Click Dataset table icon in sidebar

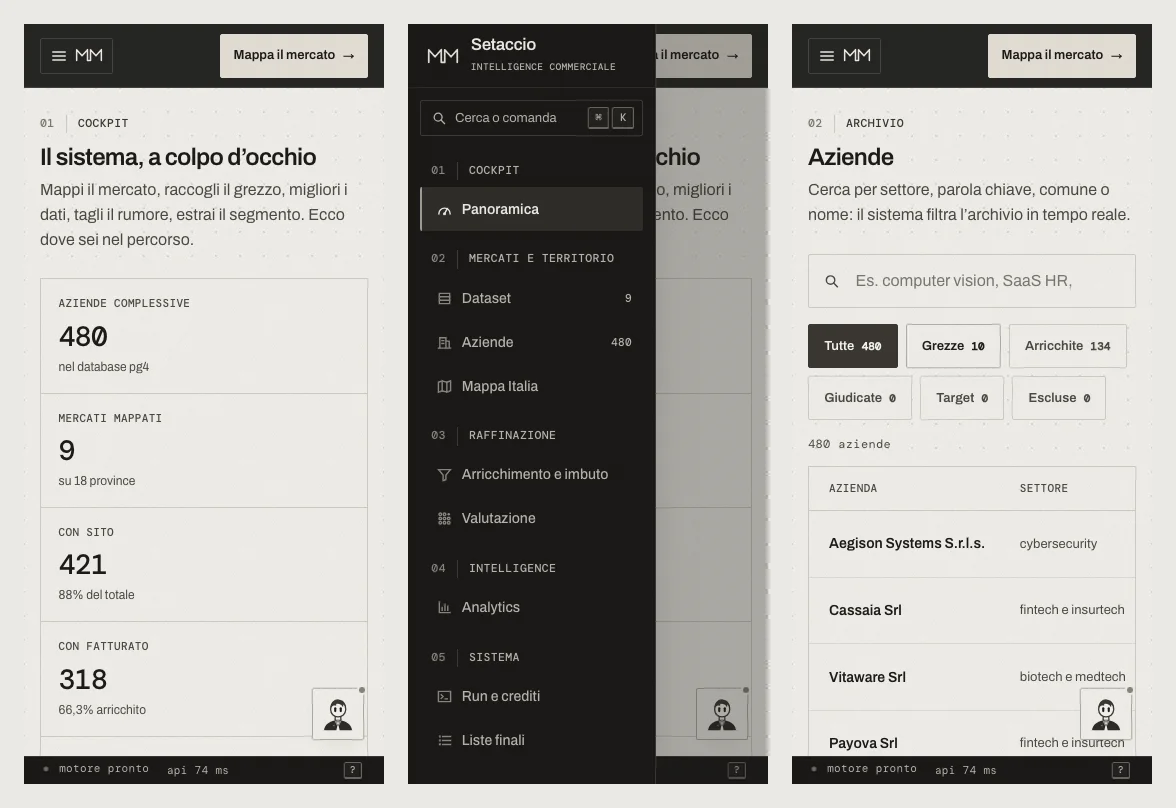[444, 299]
